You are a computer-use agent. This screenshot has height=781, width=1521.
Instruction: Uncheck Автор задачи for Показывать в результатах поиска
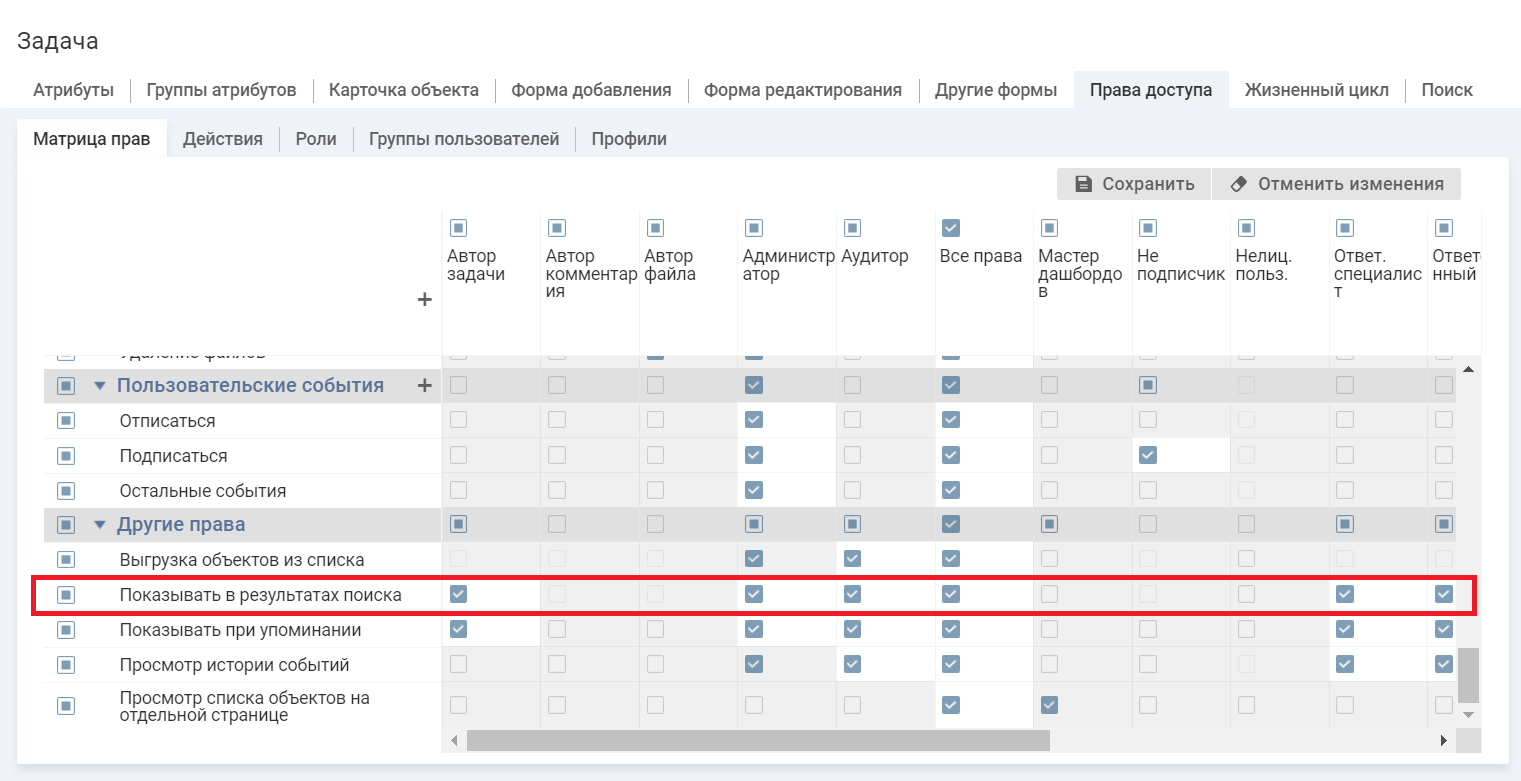(458, 594)
